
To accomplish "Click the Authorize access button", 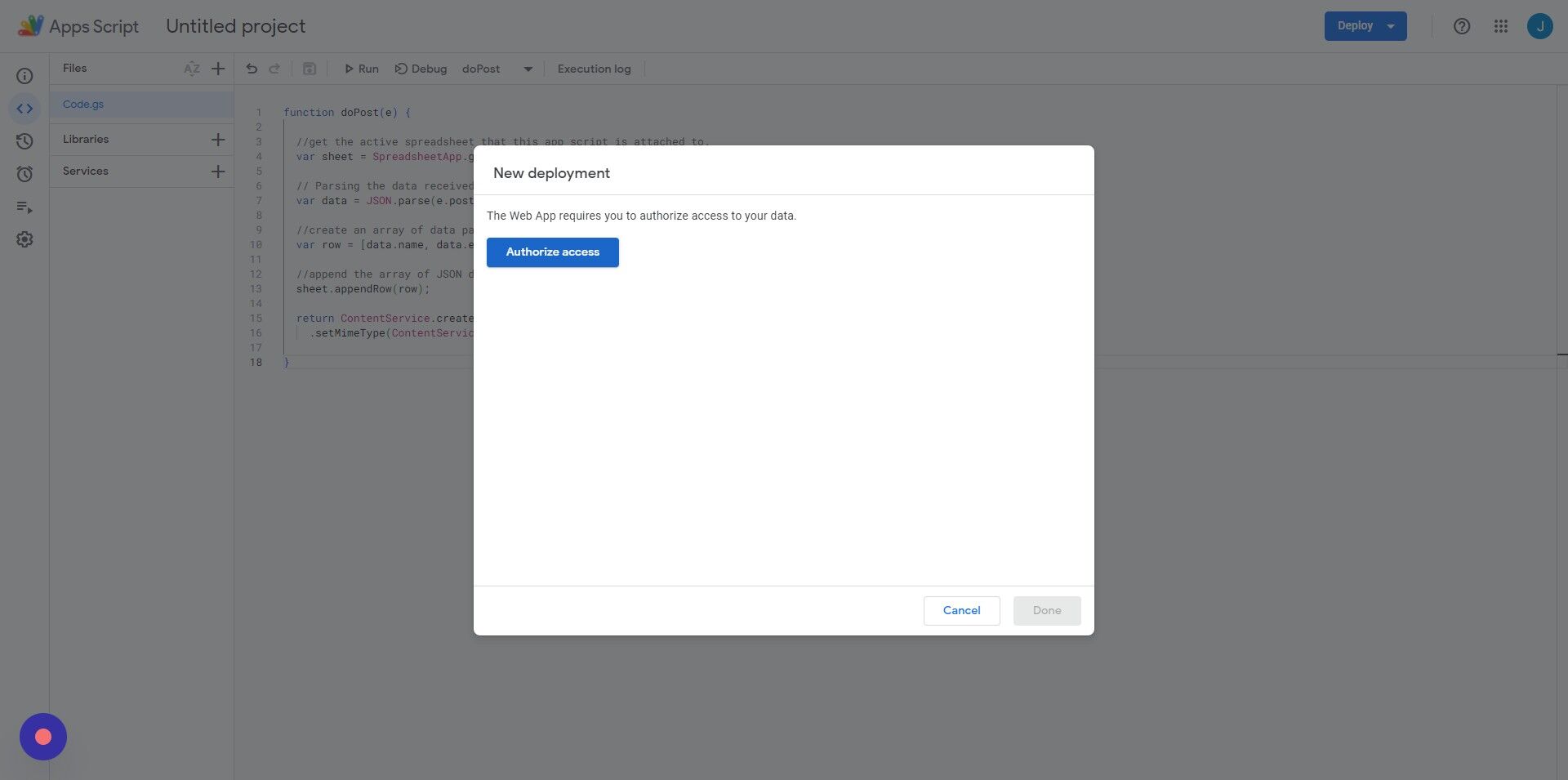I will click(552, 252).
